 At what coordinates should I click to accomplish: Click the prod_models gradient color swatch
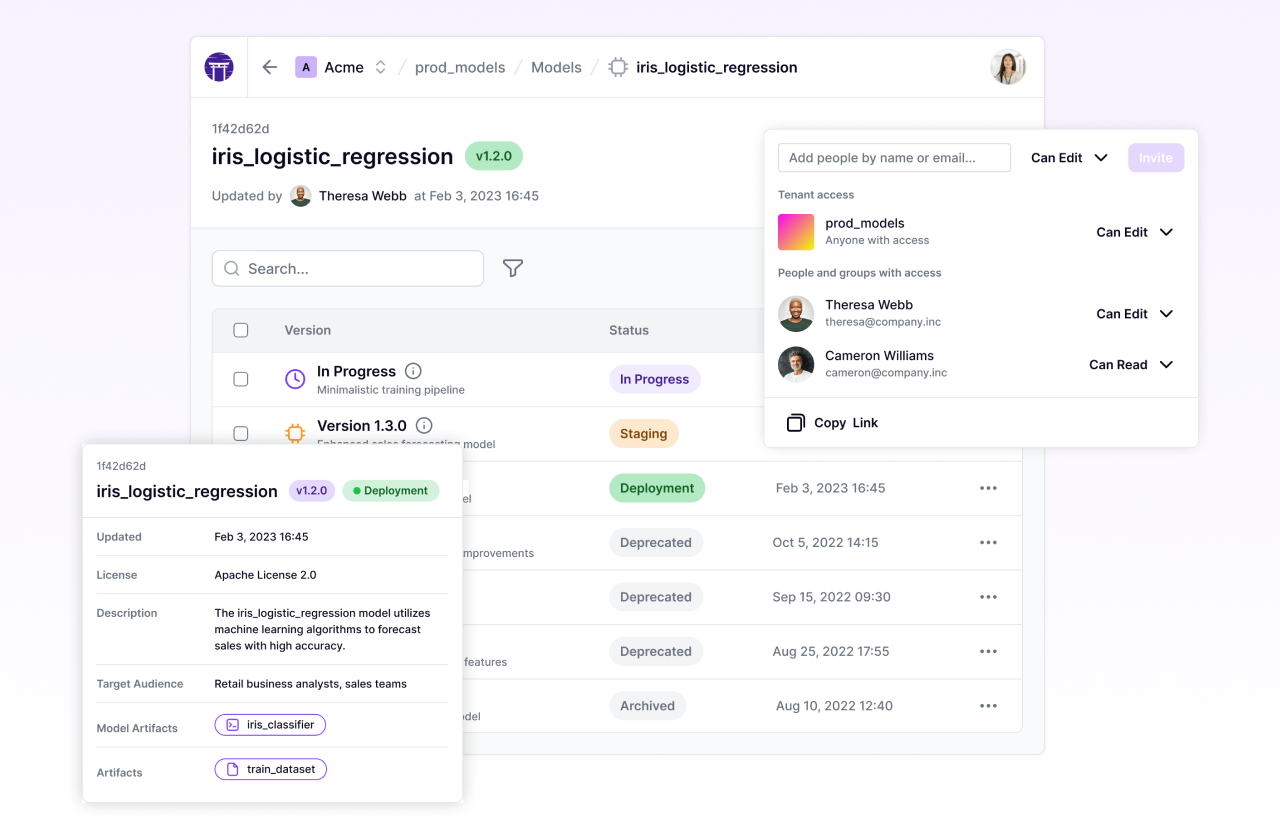[795, 231]
